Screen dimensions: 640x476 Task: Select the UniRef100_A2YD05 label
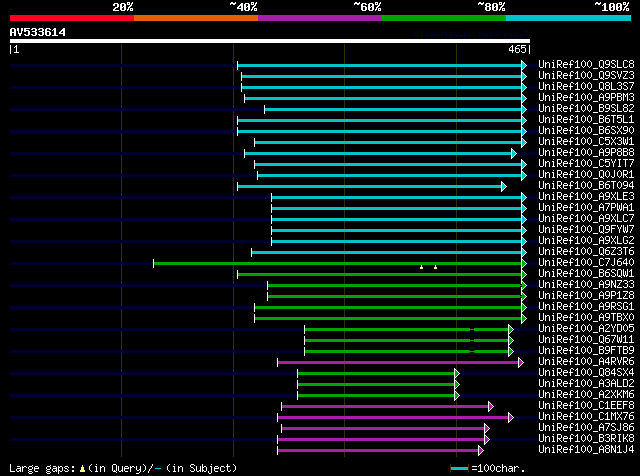click(x=586, y=329)
